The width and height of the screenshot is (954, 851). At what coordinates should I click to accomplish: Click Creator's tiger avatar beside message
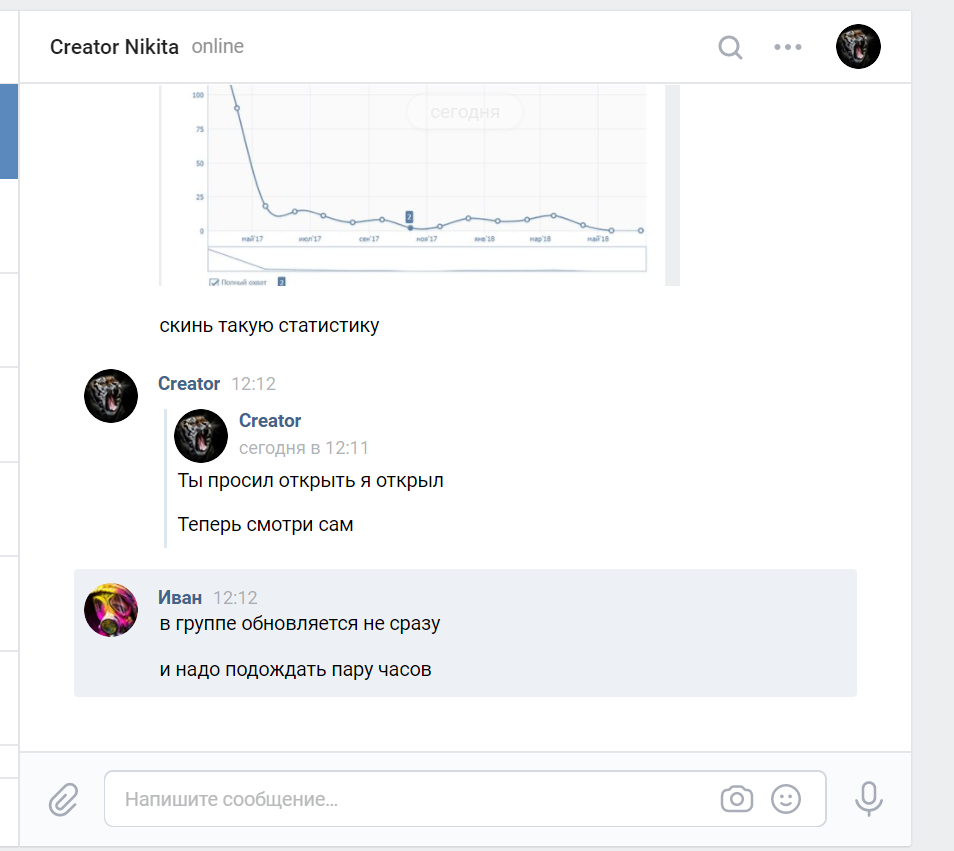pos(111,396)
